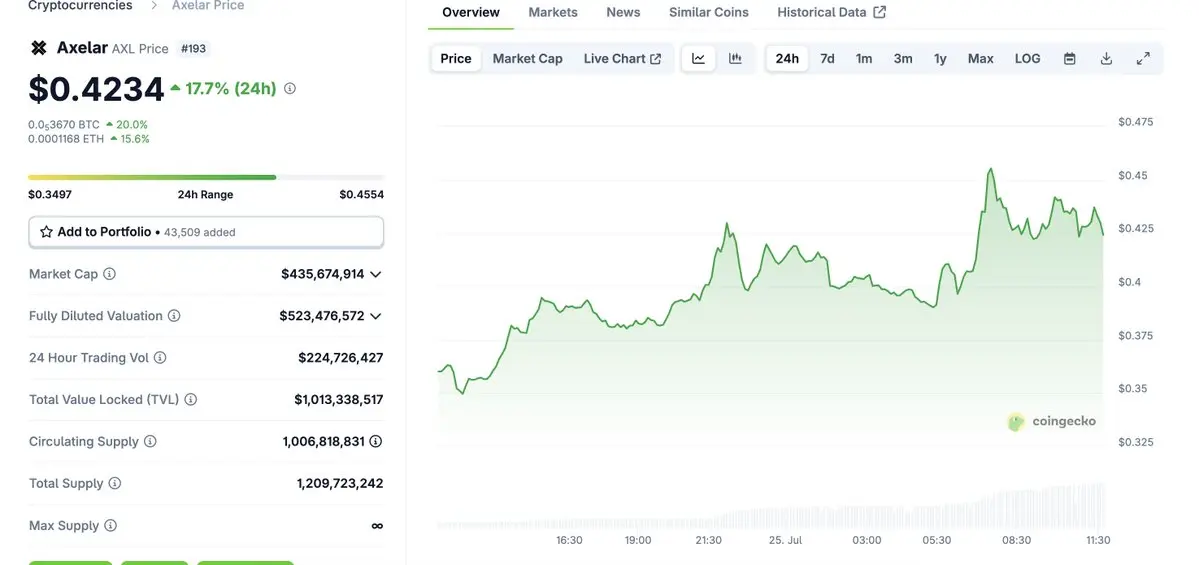Click the $1,013,338,517 TVL value
1199x565 pixels.
[339, 399]
